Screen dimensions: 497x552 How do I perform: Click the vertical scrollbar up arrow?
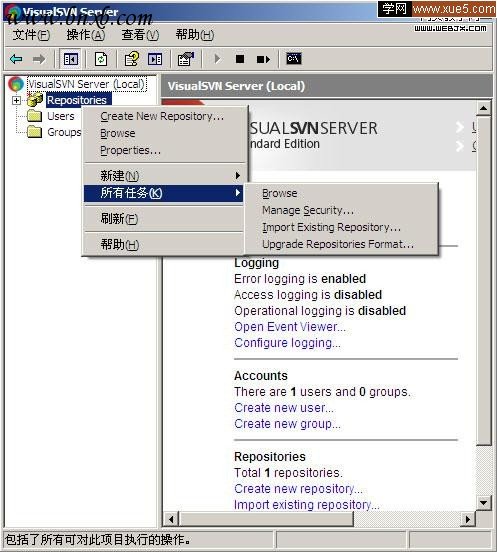(484, 108)
